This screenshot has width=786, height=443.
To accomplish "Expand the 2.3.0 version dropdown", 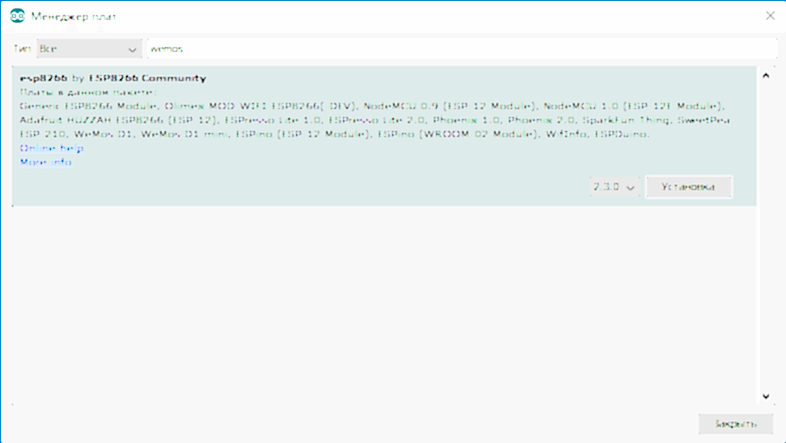I will (x=614, y=187).
